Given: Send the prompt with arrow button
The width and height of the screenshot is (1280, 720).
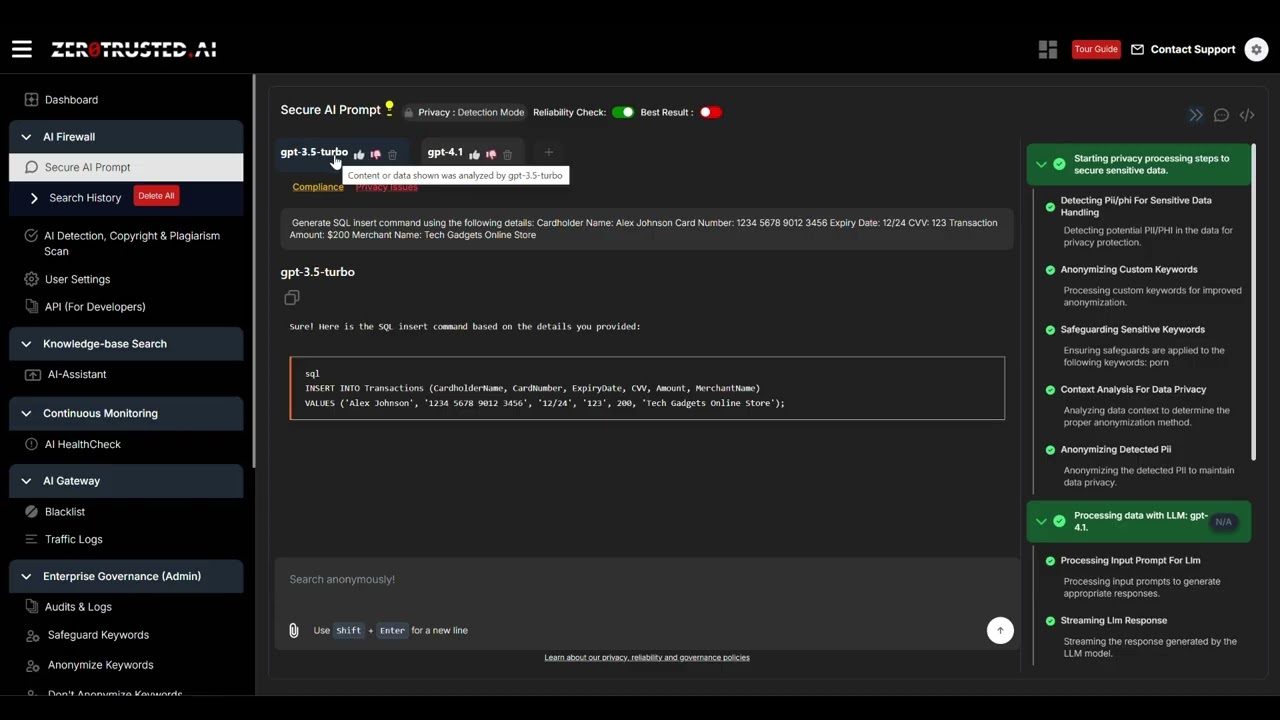Looking at the screenshot, I should click(x=1000, y=630).
